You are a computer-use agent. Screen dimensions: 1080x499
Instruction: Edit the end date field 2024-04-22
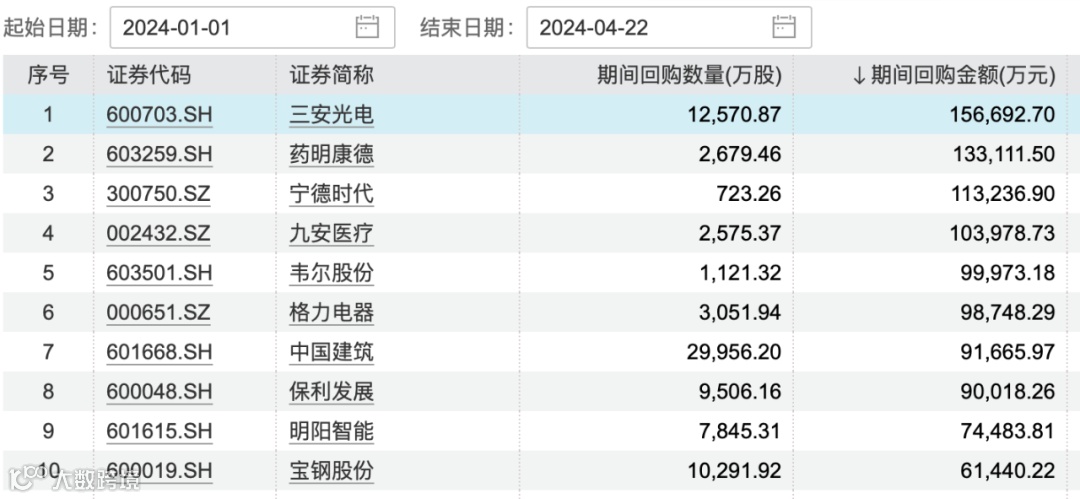(669, 28)
